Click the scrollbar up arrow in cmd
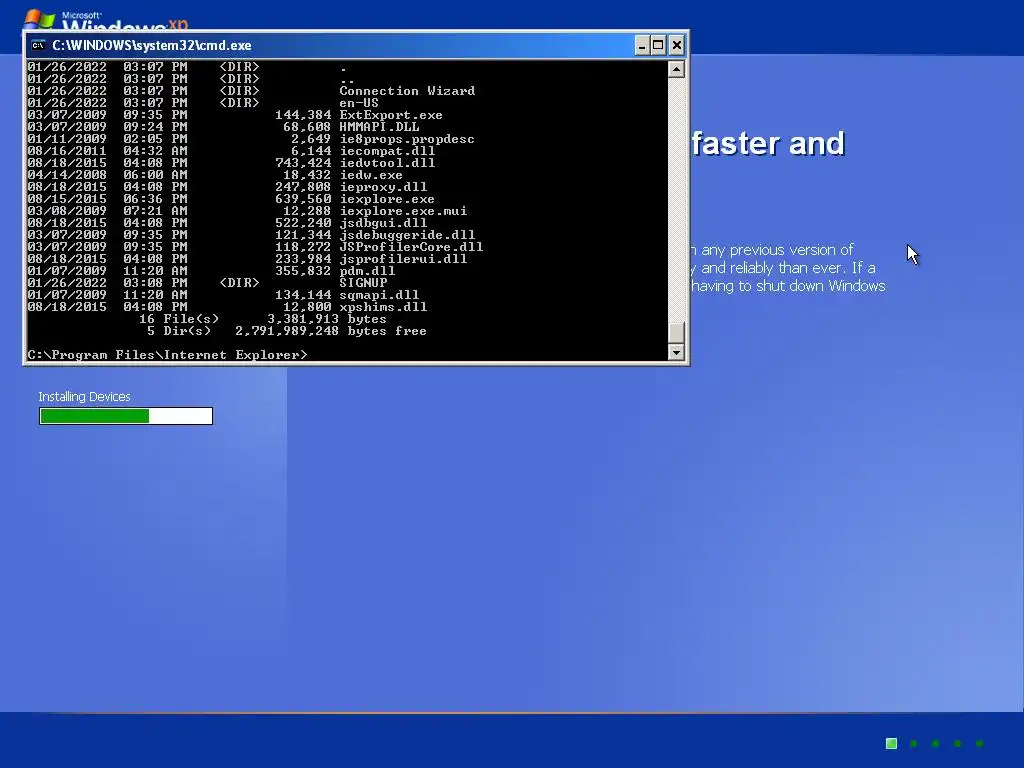The image size is (1024, 768). pyautogui.click(x=676, y=69)
